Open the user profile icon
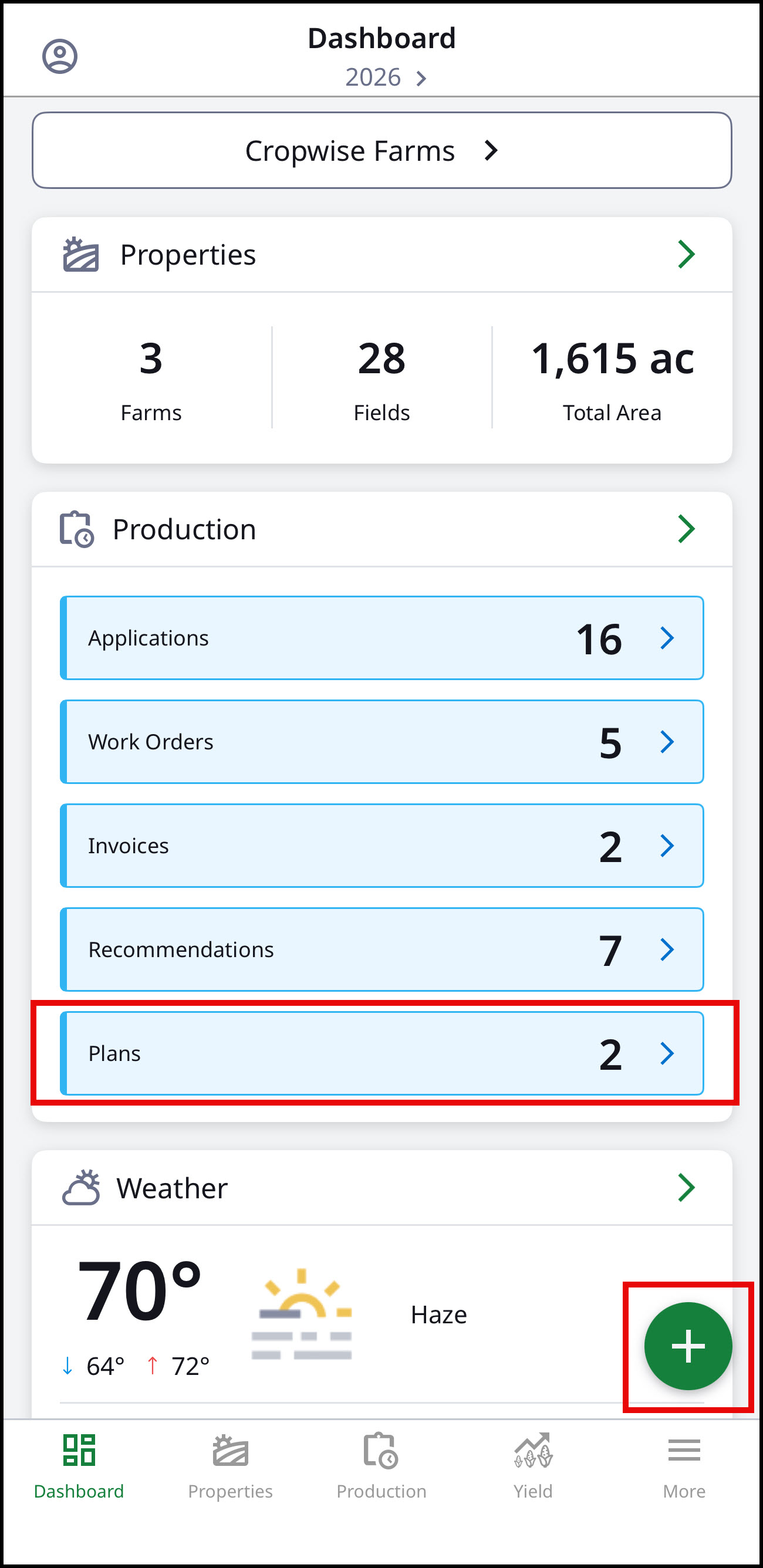 pos(60,56)
